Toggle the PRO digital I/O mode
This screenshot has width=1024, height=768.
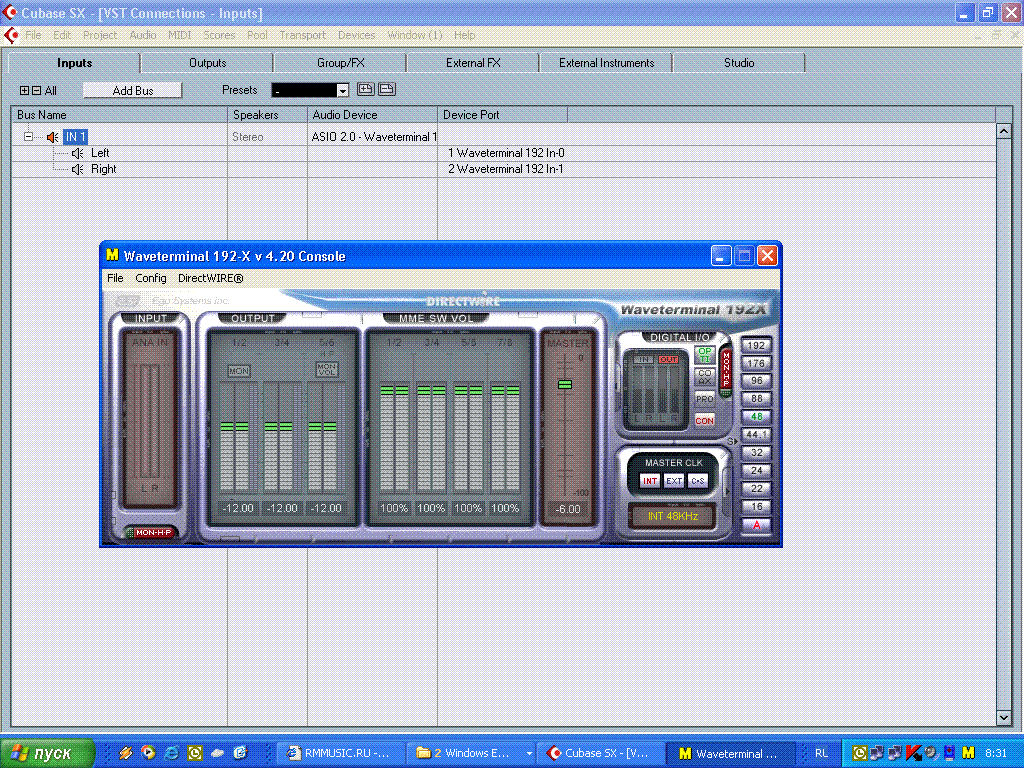pyautogui.click(x=705, y=398)
